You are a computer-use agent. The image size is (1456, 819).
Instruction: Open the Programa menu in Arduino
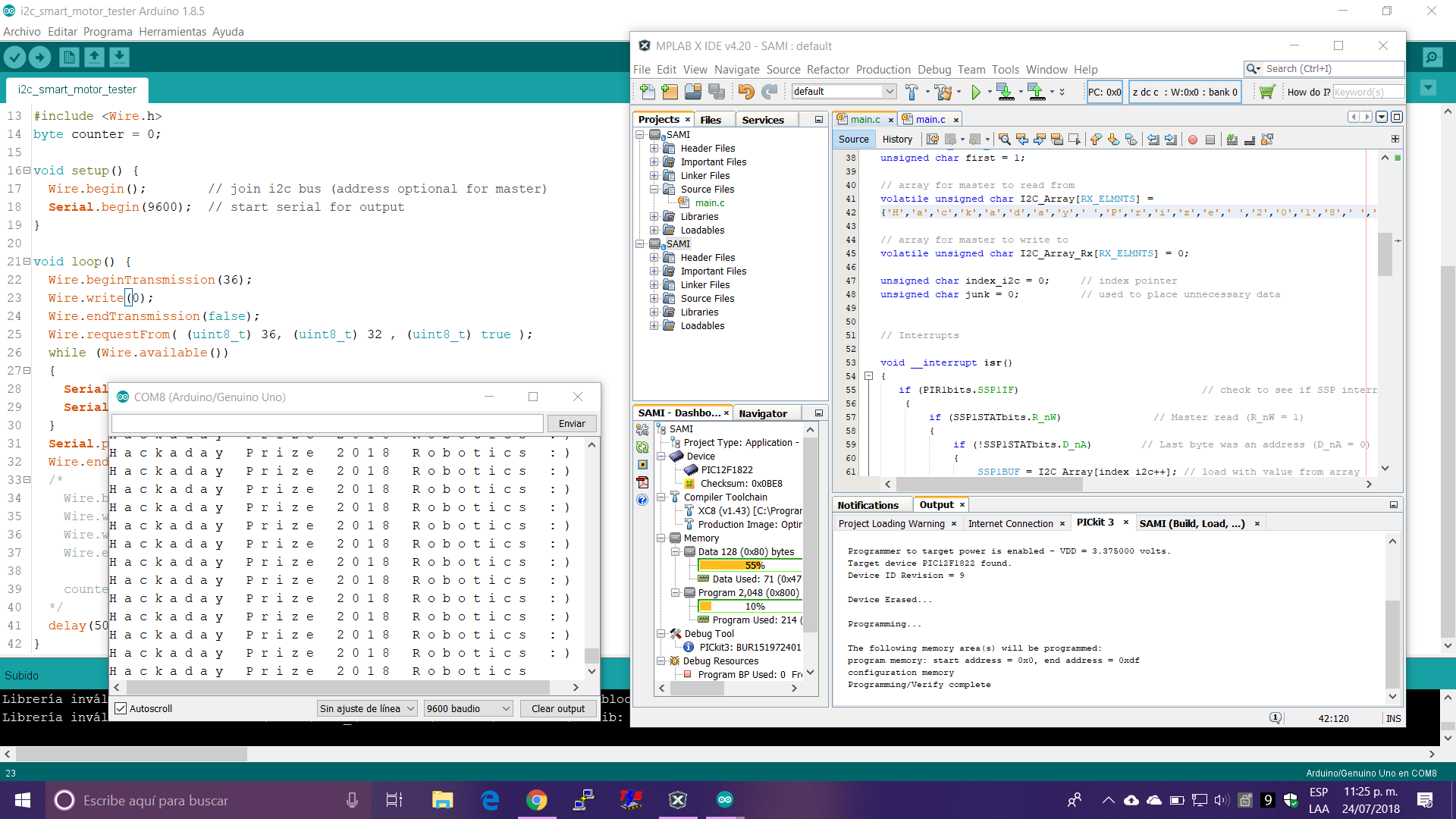[x=108, y=32]
